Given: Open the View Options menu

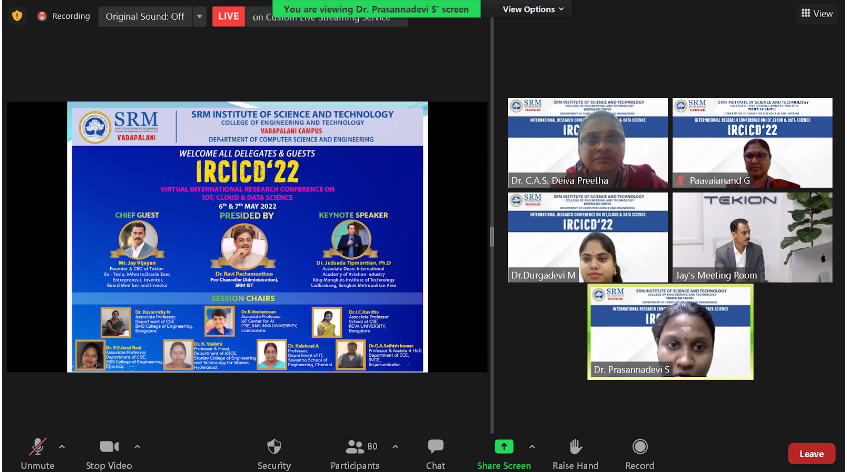Looking at the screenshot, I should (532, 9).
